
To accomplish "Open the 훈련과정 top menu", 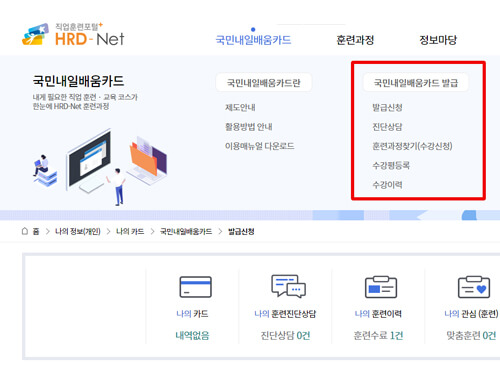I will [355, 40].
